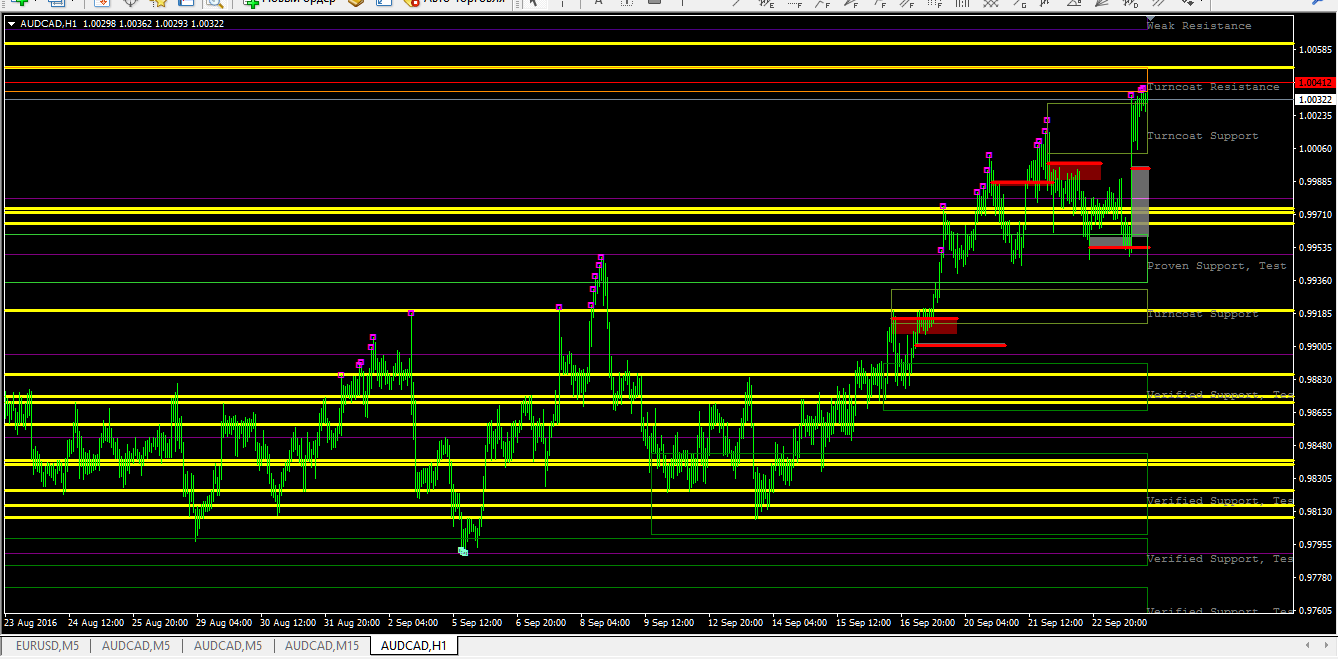Click the 0.98830 price axis label
Image resolution: width=1338 pixels, height=659 pixels.
[1314, 380]
